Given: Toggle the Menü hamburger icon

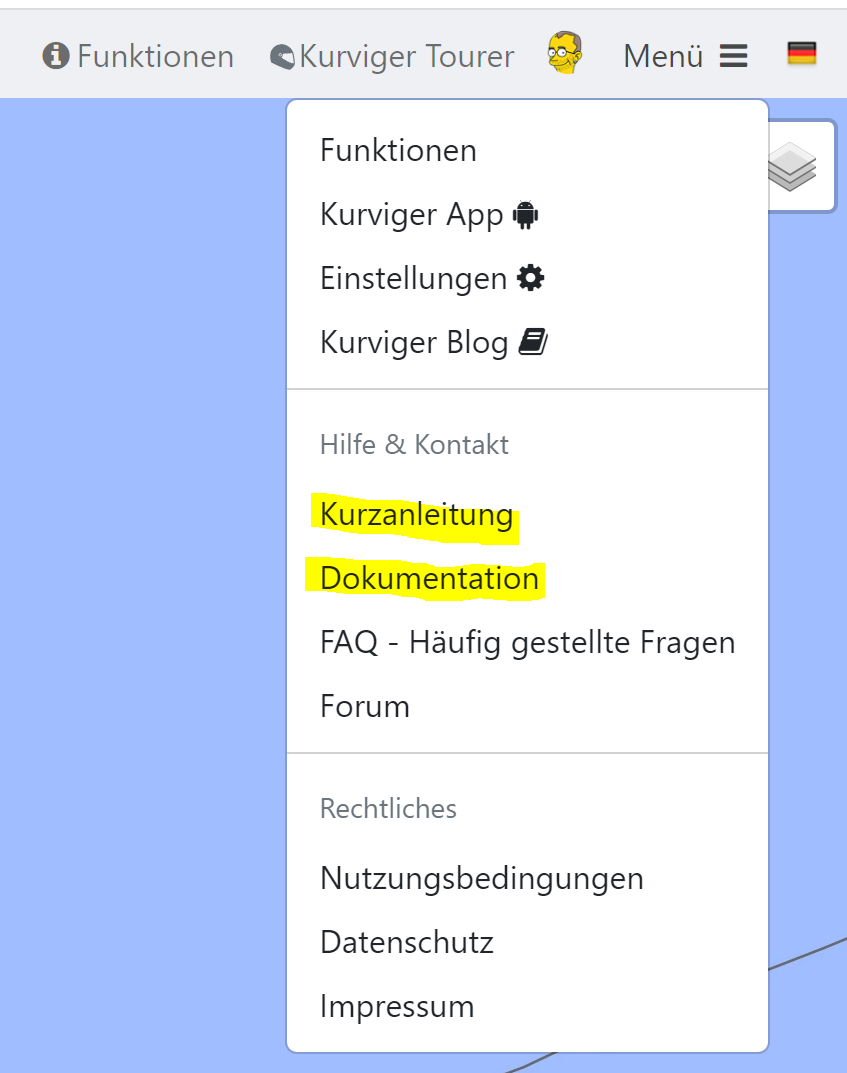Looking at the screenshot, I should tap(733, 56).
